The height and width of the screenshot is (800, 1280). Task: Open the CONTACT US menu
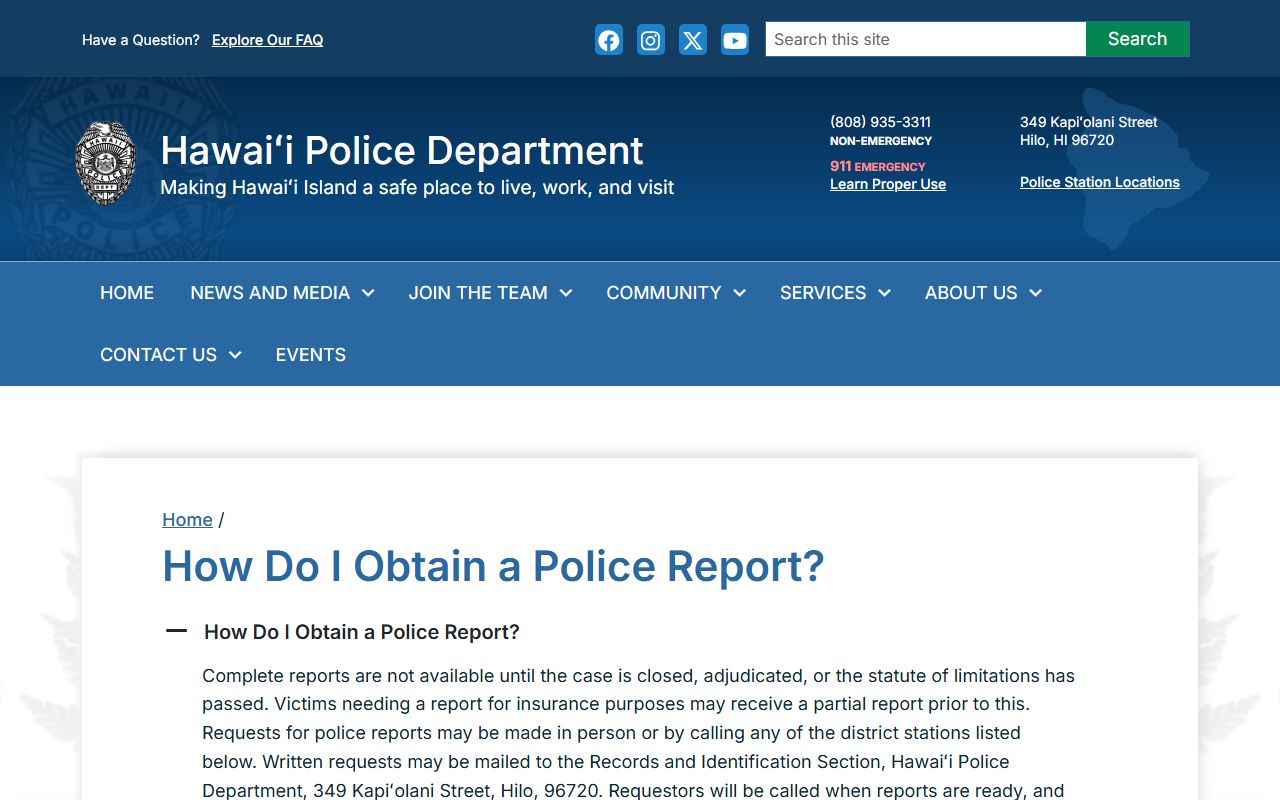[x=158, y=355]
